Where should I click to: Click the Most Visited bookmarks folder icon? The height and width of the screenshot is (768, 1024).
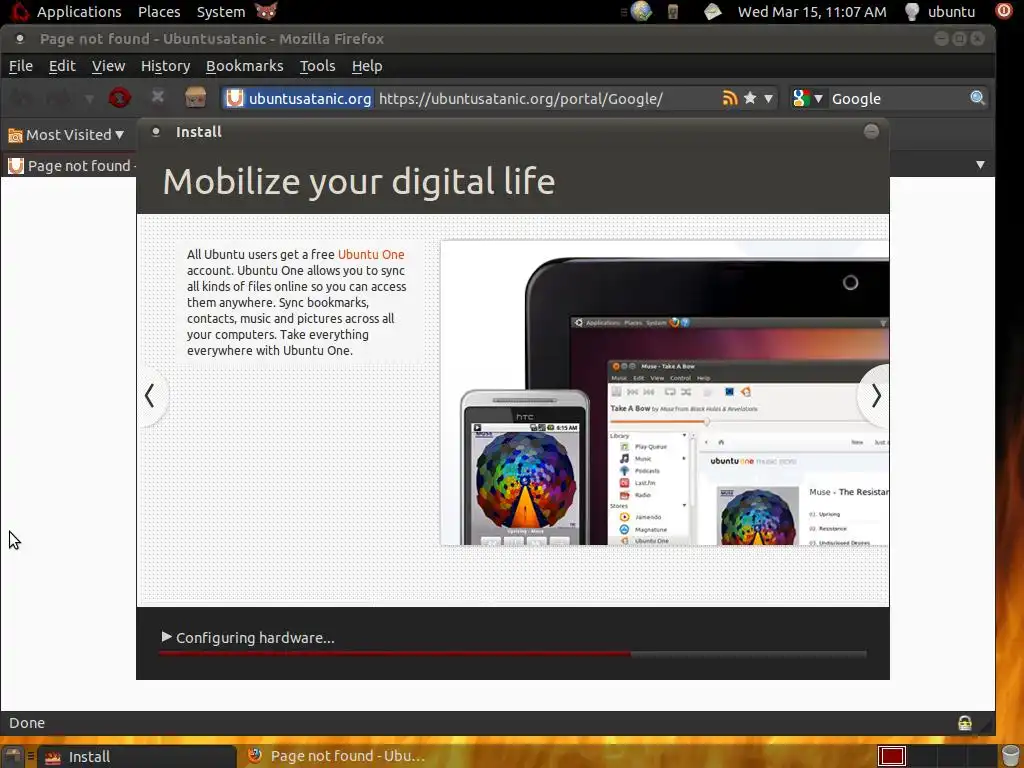click(x=15, y=135)
